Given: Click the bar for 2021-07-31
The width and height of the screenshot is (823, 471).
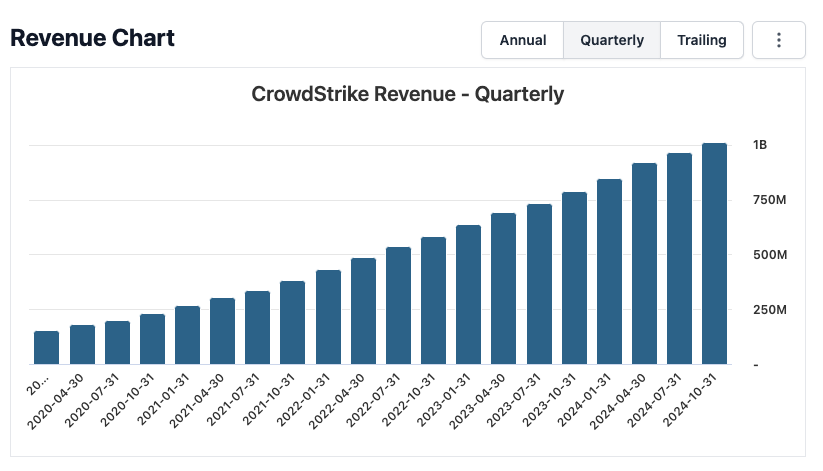Looking at the screenshot, I should click(257, 328).
